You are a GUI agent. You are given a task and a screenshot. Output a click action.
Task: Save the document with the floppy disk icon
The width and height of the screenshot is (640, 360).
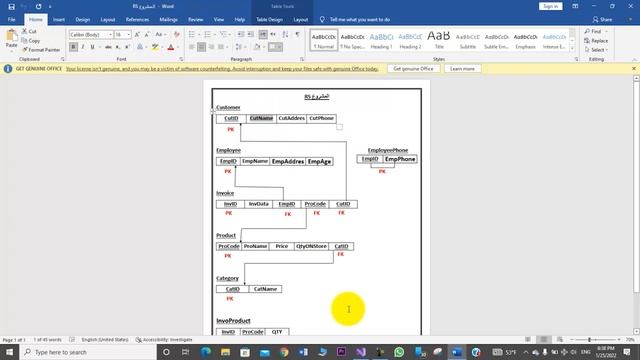click(x=11, y=7)
